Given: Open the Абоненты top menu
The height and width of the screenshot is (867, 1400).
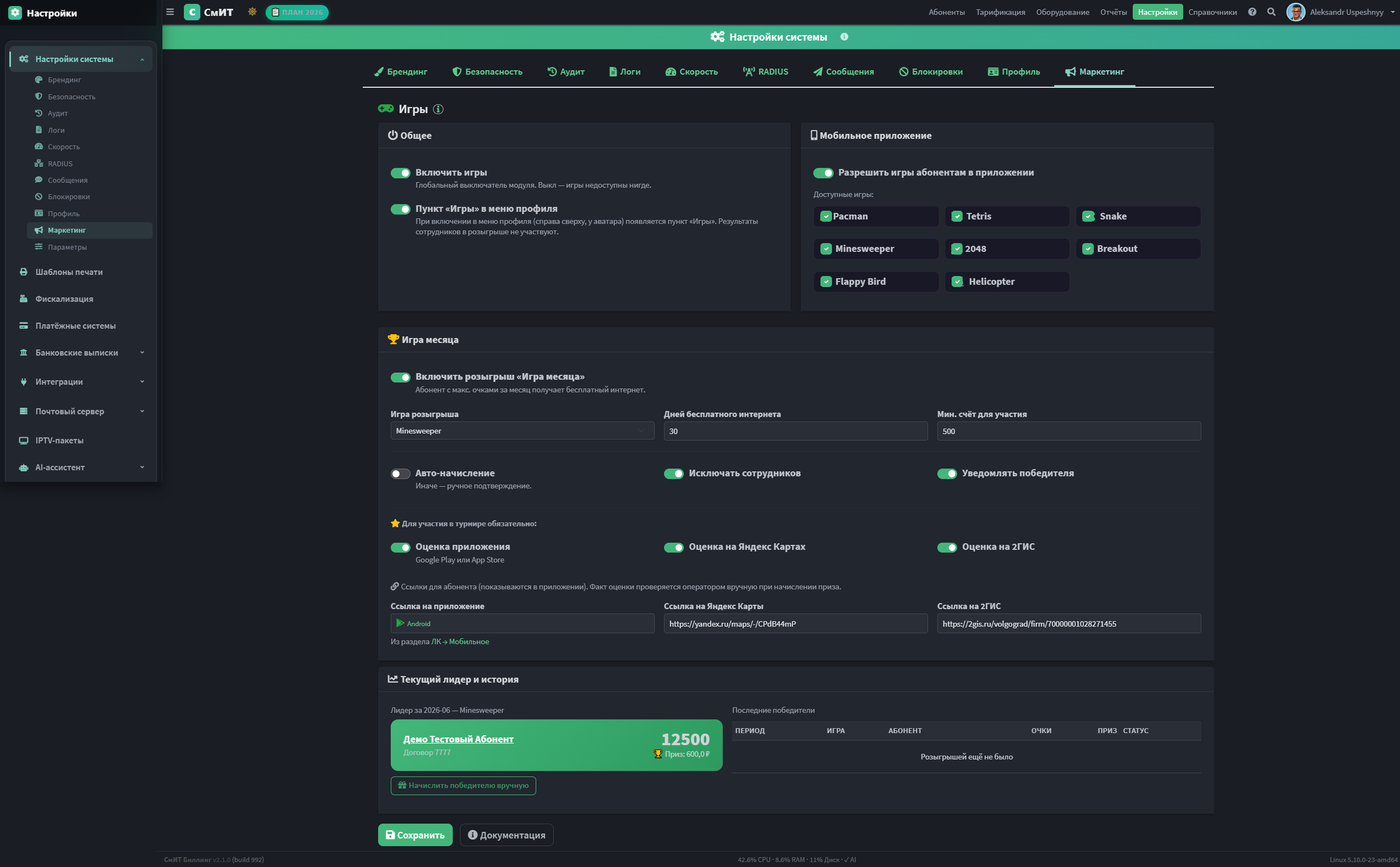Looking at the screenshot, I should click(947, 12).
